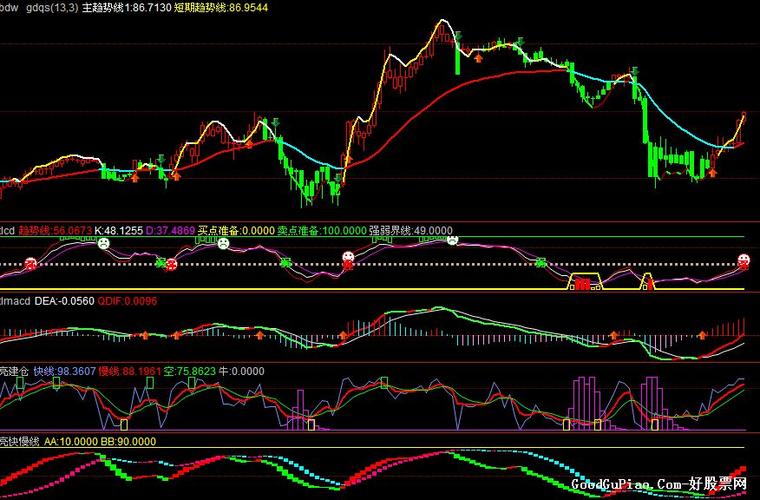Select the 强弱界线:49.0000 label

click(x=411, y=231)
